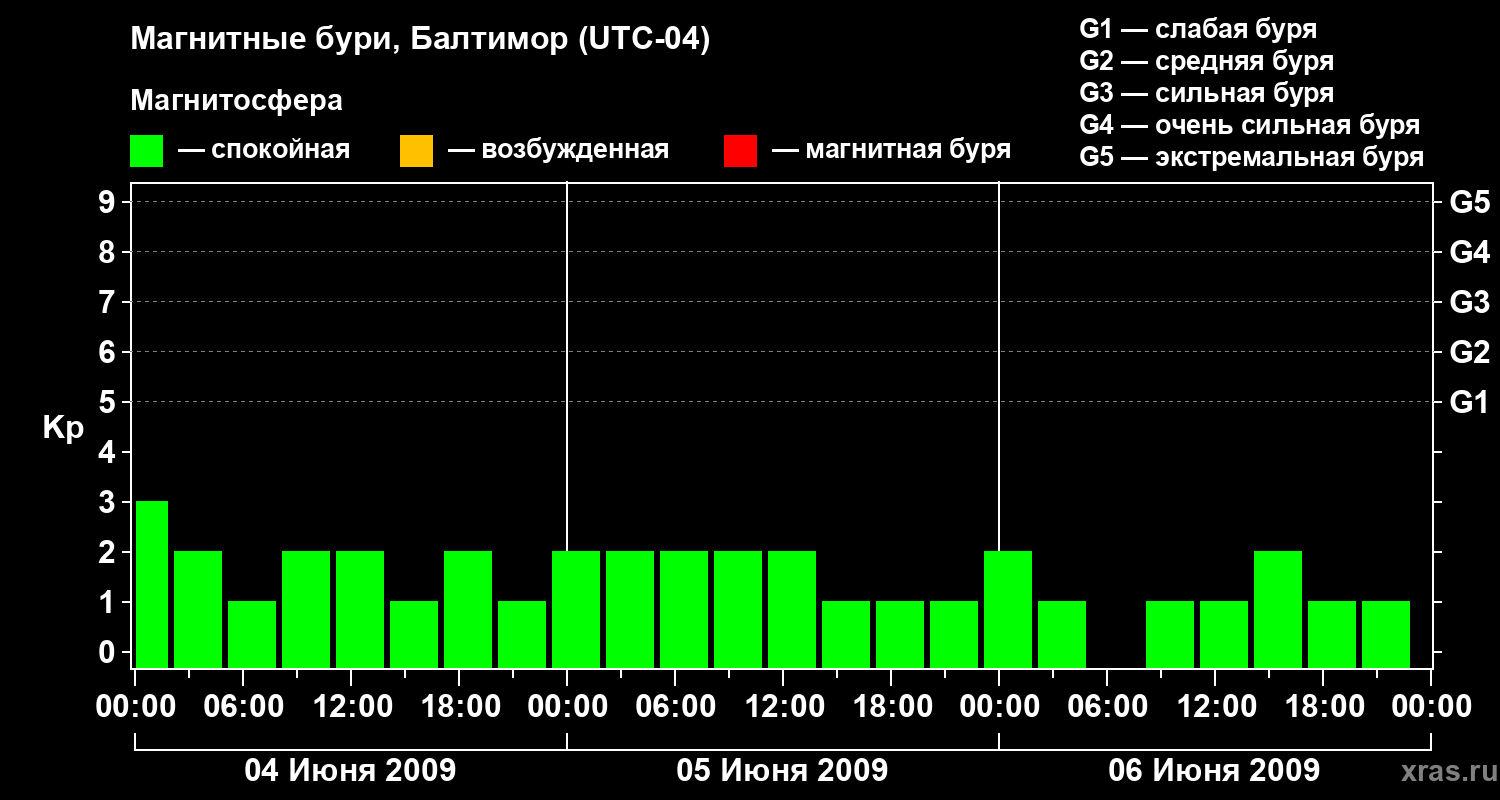
Task: Click the 12:00 bar on 05 June
Action: 792,609
